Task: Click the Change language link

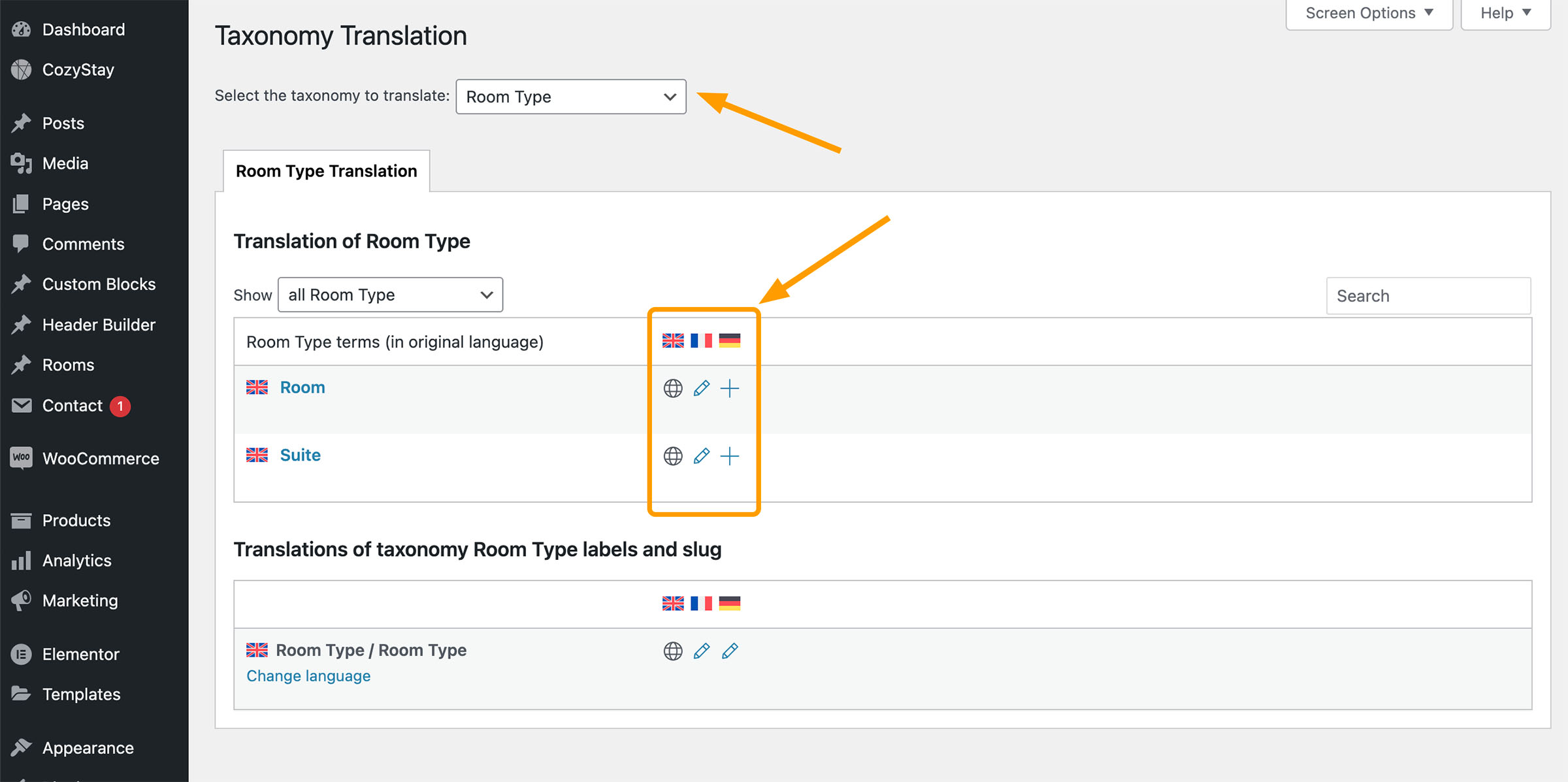Action: click(x=308, y=676)
